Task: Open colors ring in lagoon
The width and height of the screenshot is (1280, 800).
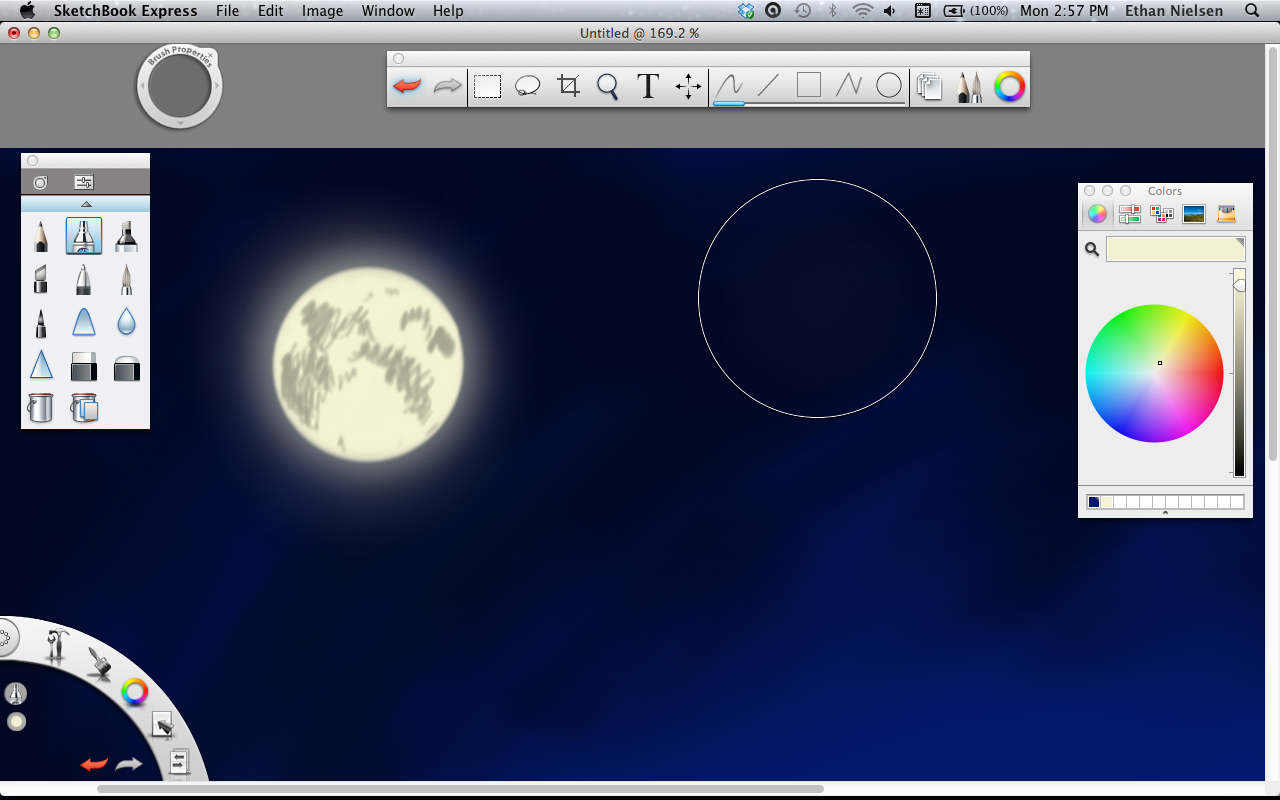Action: (x=135, y=691)
